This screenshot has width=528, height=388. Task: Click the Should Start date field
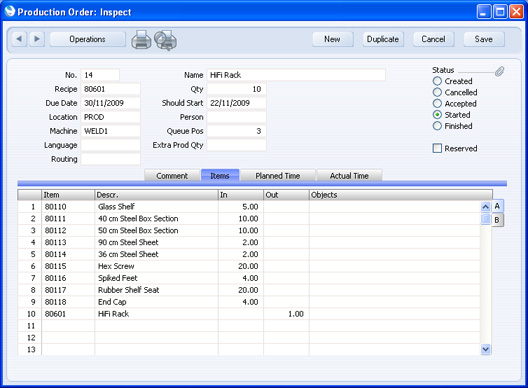pyautogui.click(x=236, y=103)
